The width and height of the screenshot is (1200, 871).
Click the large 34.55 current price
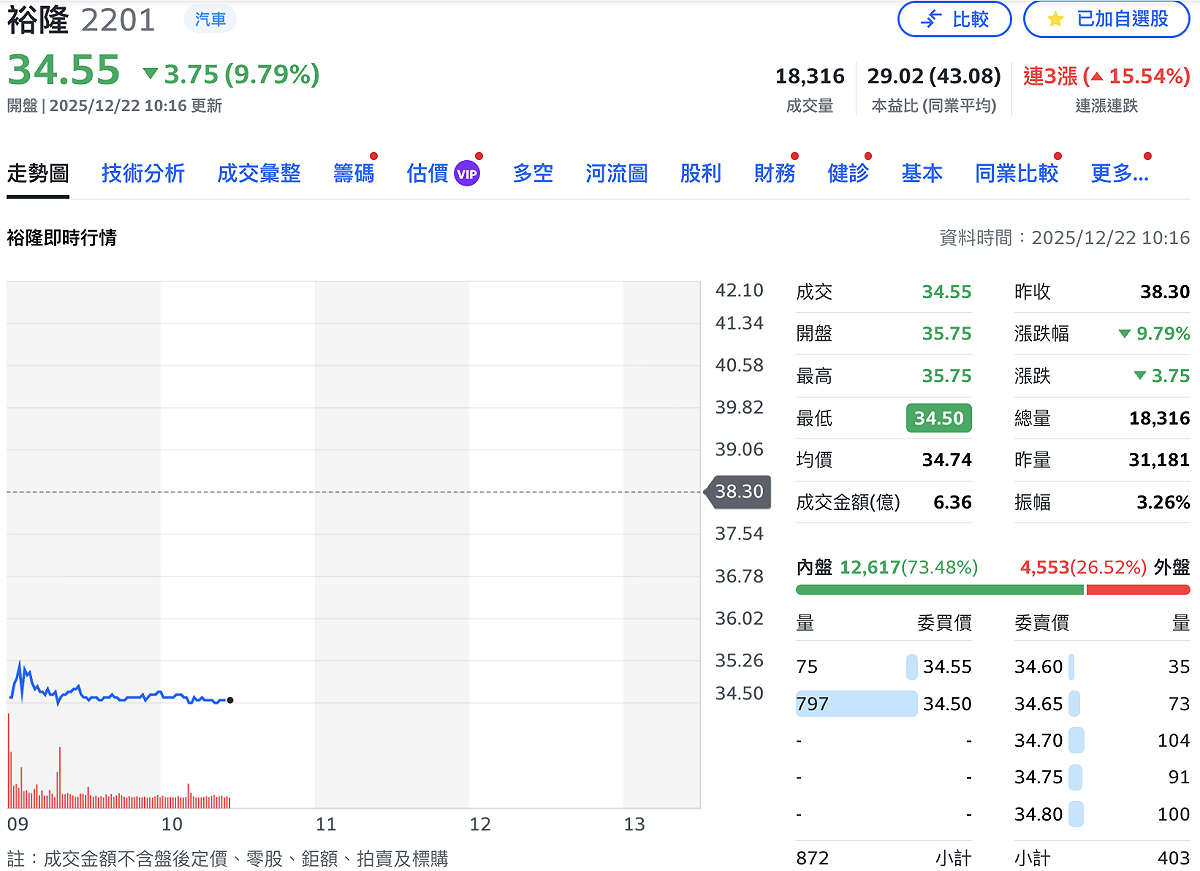64,71
